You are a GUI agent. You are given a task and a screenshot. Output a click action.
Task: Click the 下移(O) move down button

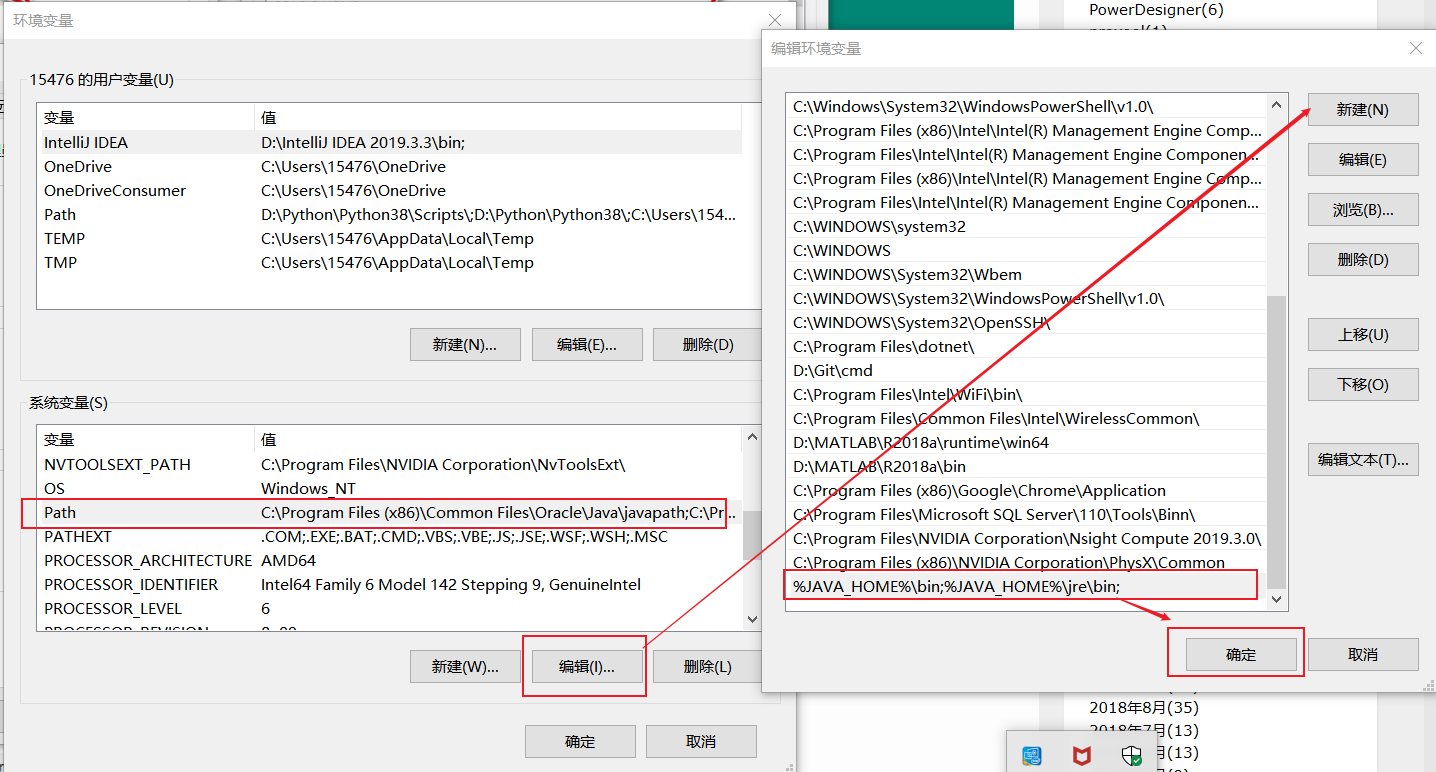coord(1363,385)
